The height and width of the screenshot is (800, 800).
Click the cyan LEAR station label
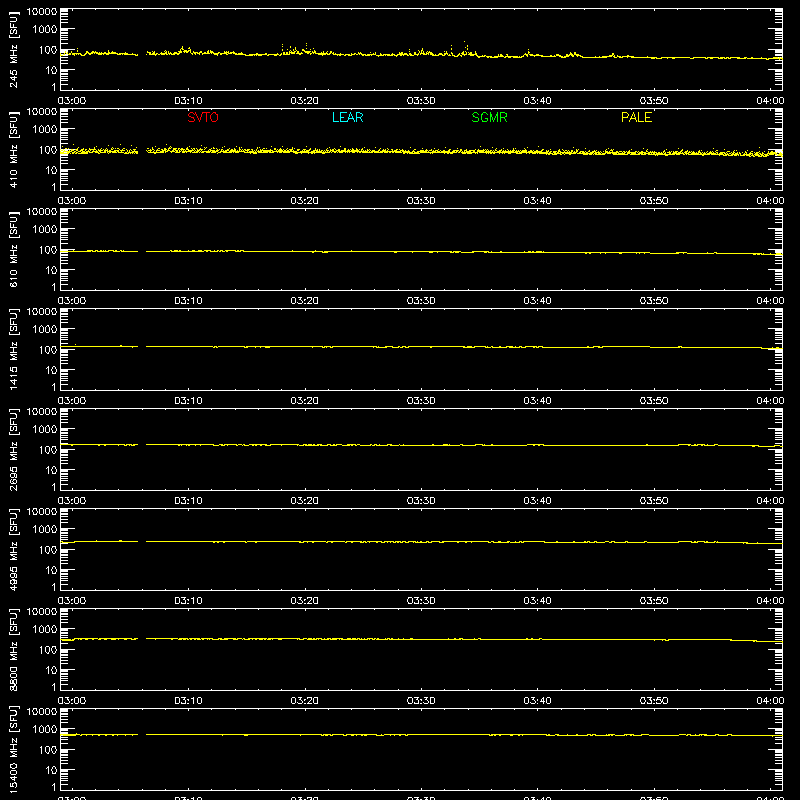point(347,117)
